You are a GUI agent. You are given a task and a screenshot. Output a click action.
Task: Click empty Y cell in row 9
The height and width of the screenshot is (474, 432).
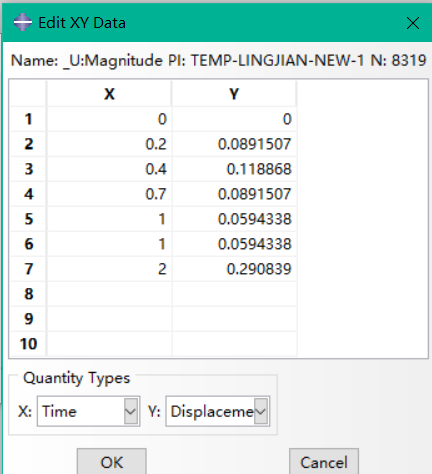234,319
